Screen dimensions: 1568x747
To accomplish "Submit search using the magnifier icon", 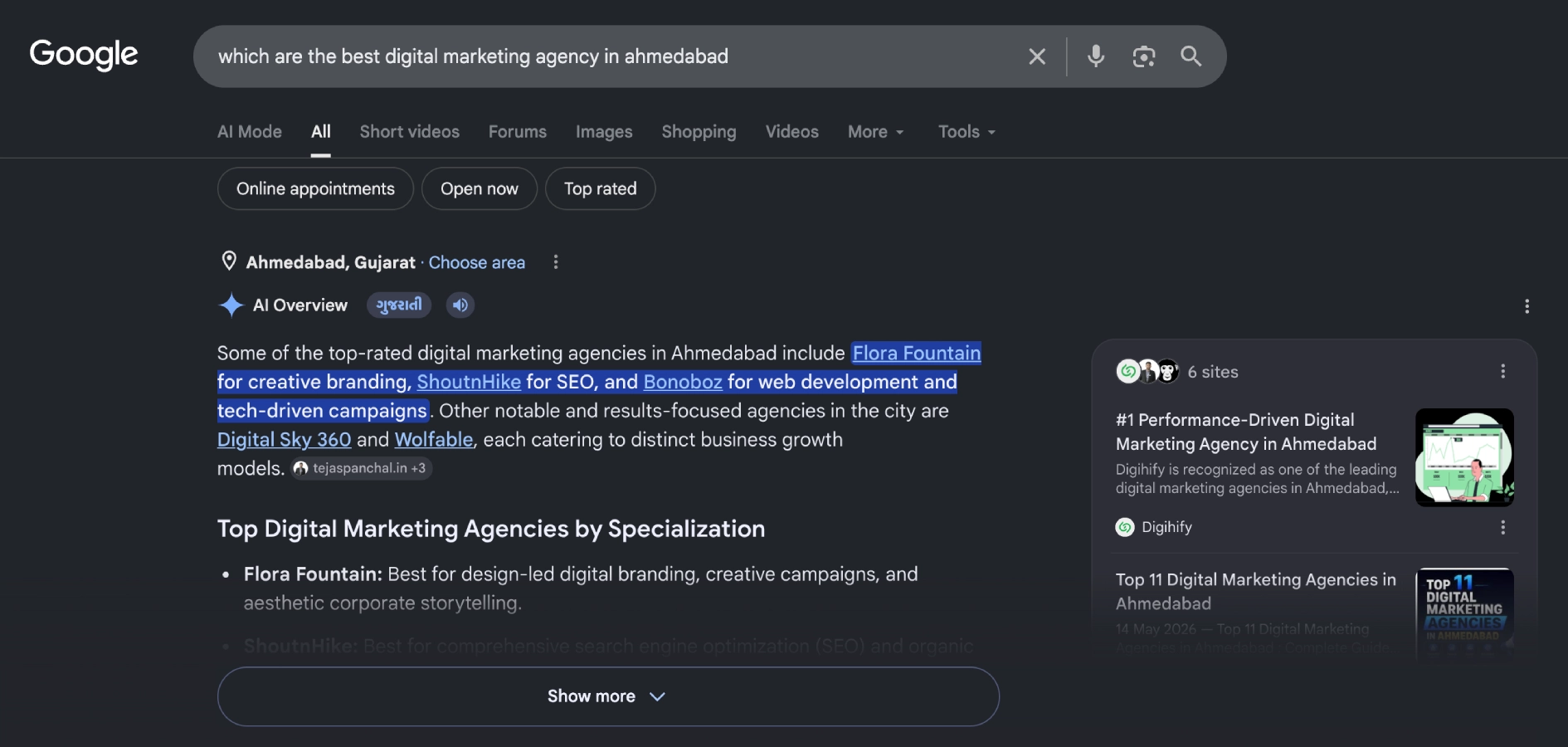I will coord(1191,56).
